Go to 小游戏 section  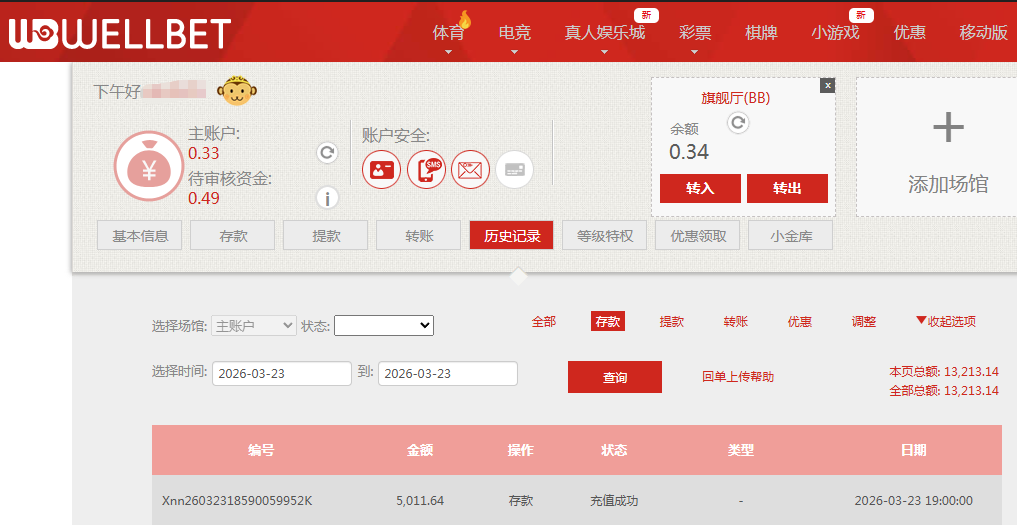tap(835, 32)
